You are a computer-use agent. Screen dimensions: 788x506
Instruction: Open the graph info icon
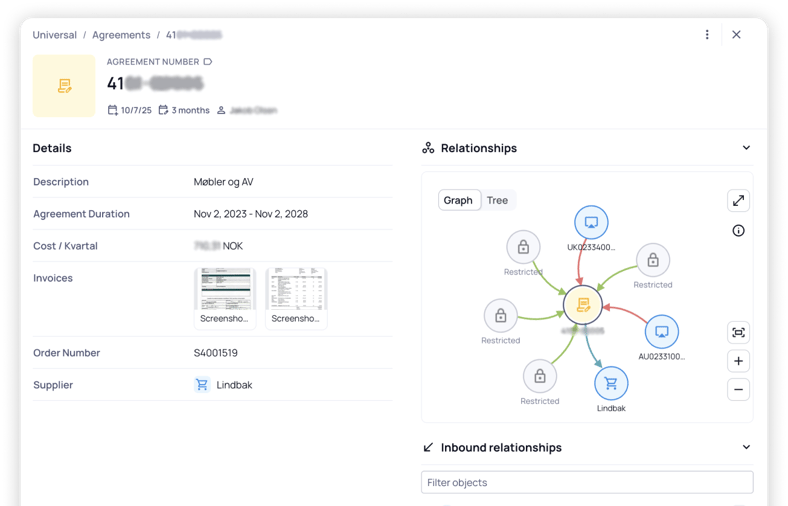[x=738, y=231]
